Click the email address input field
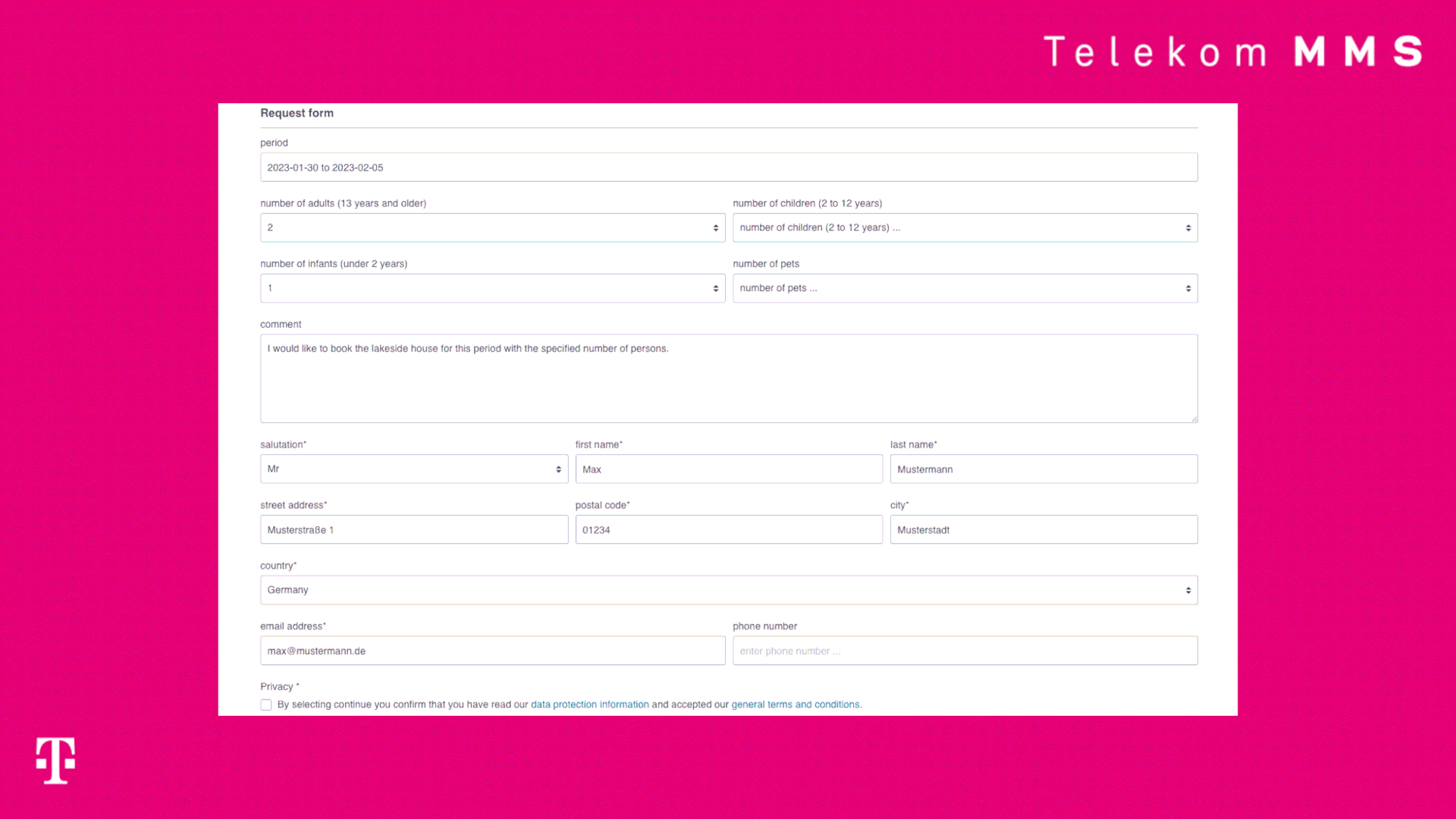 click(492, 650)
